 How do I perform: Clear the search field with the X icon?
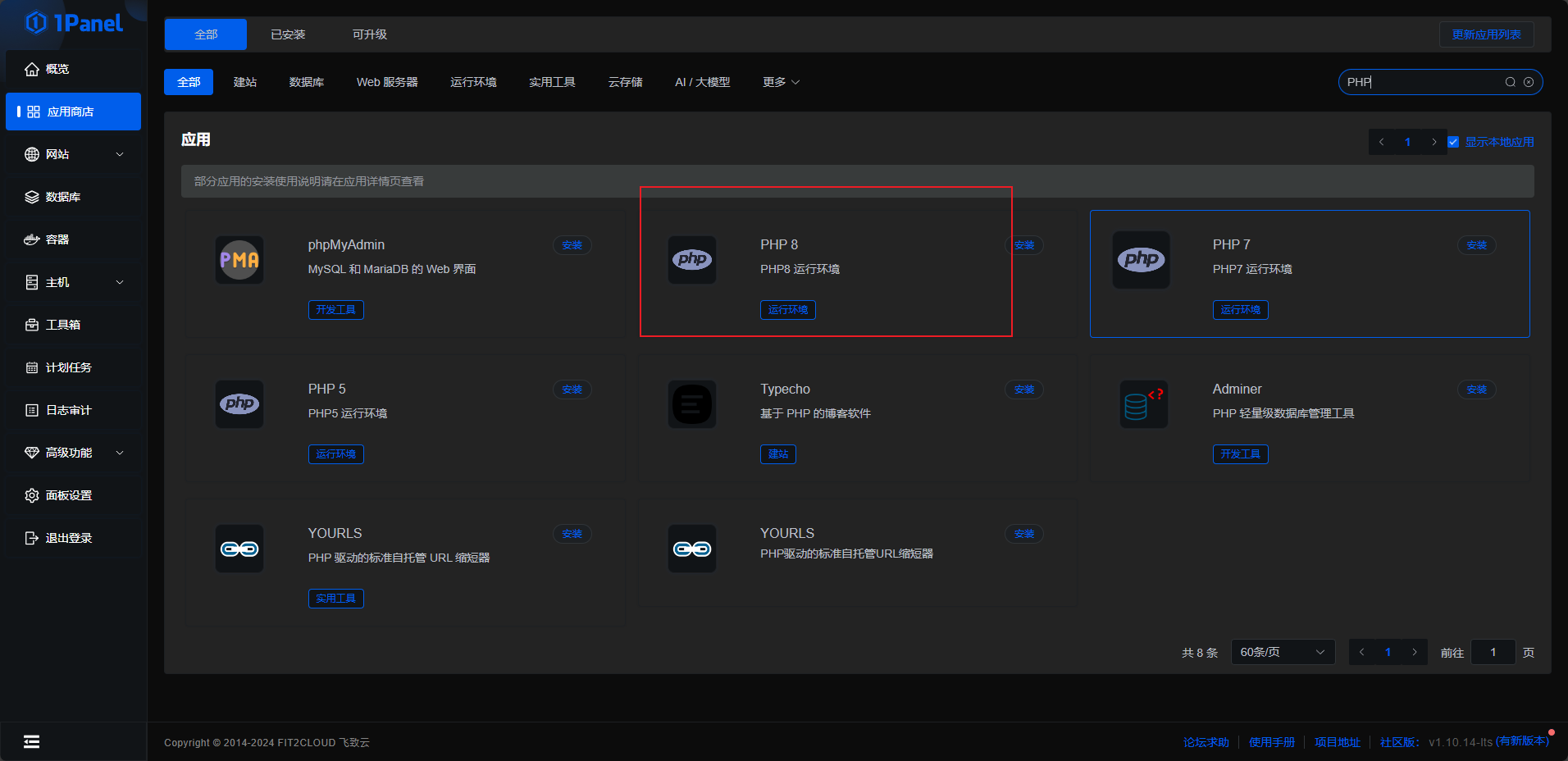pos(1529,82)
